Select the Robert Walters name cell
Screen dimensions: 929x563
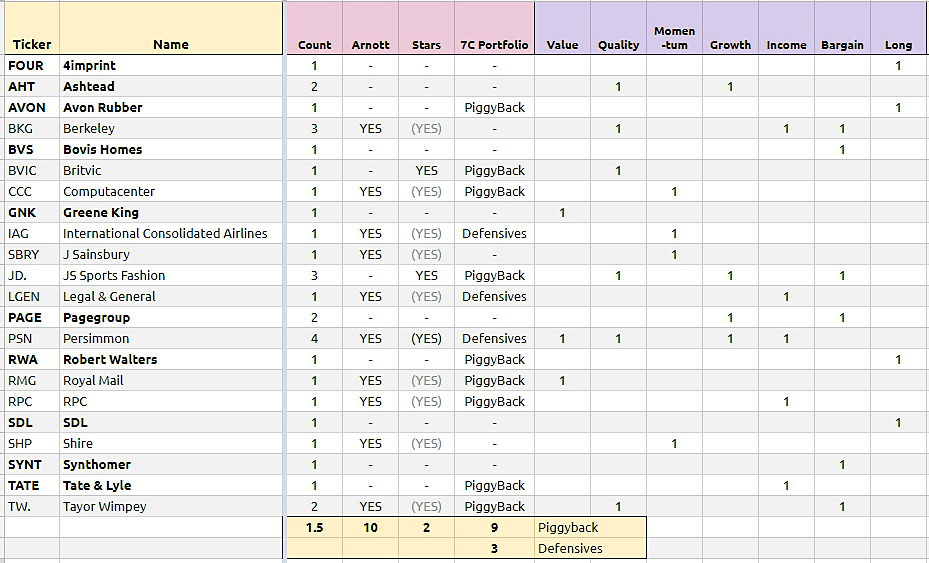pyautogui.click(x=171, y=360)
